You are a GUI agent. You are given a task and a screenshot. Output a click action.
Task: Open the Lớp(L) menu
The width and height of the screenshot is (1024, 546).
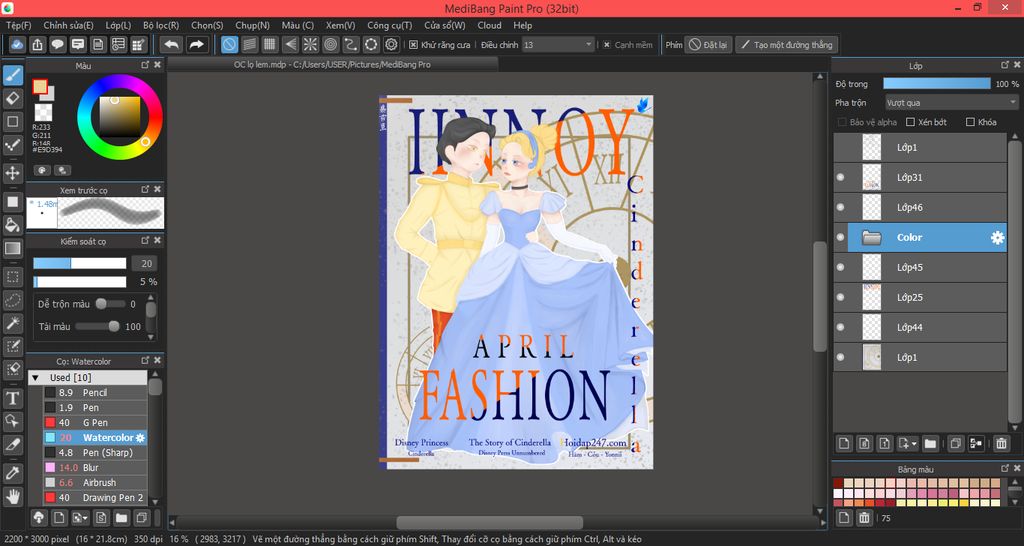tap(118, 25)
